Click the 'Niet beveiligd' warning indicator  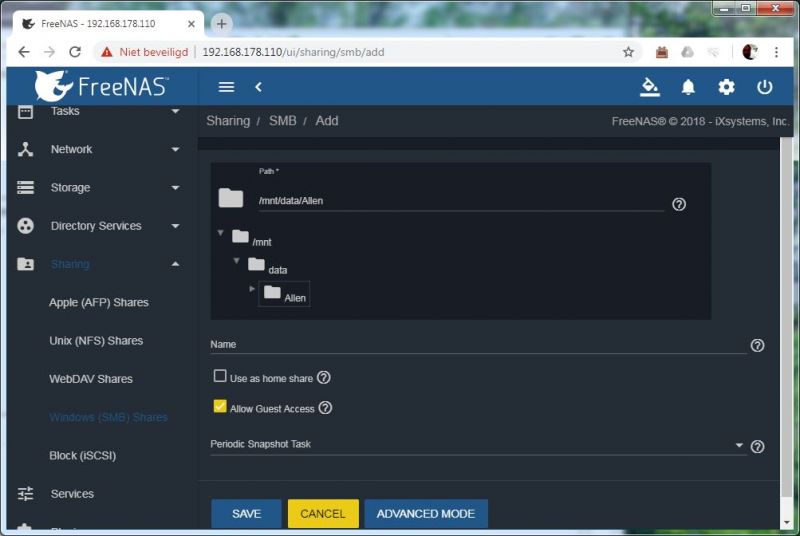(144, 52)
